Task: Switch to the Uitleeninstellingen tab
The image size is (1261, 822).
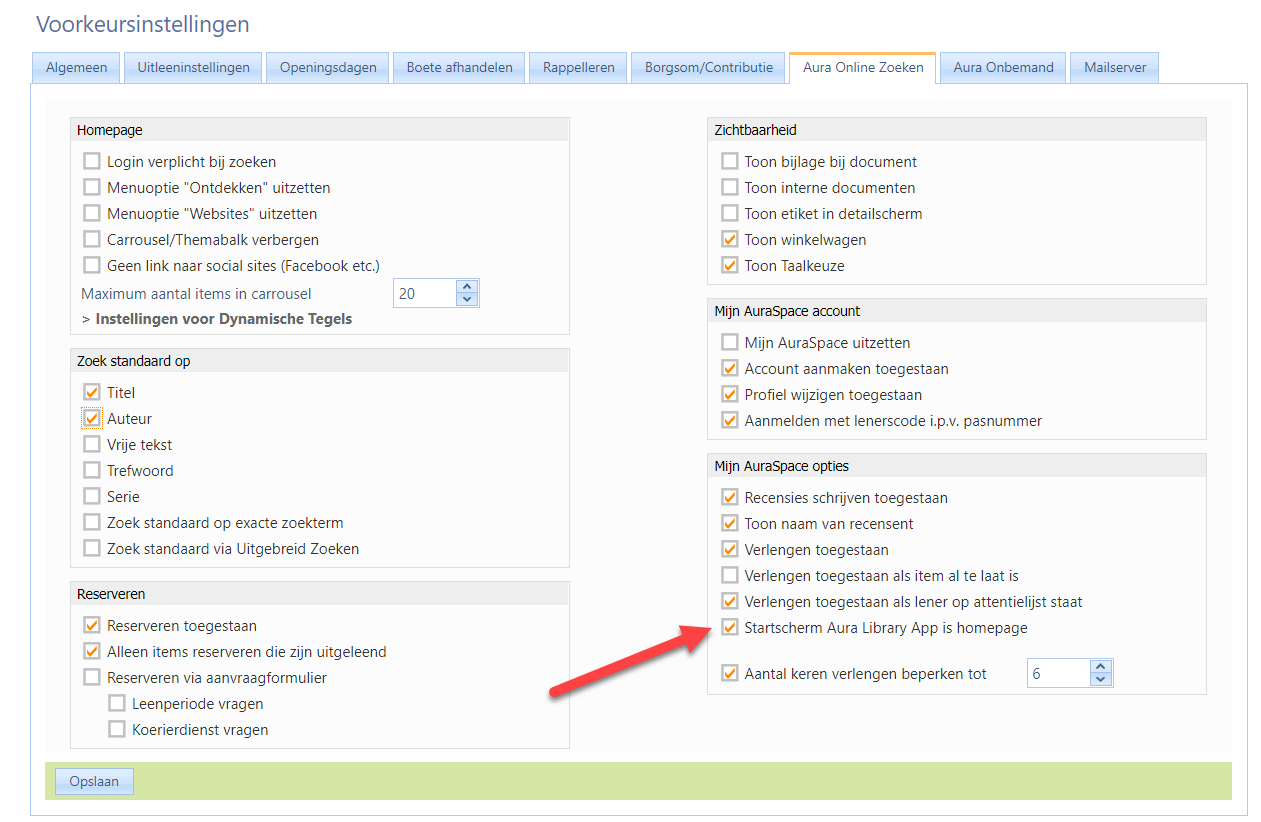Action: (194, 68)
